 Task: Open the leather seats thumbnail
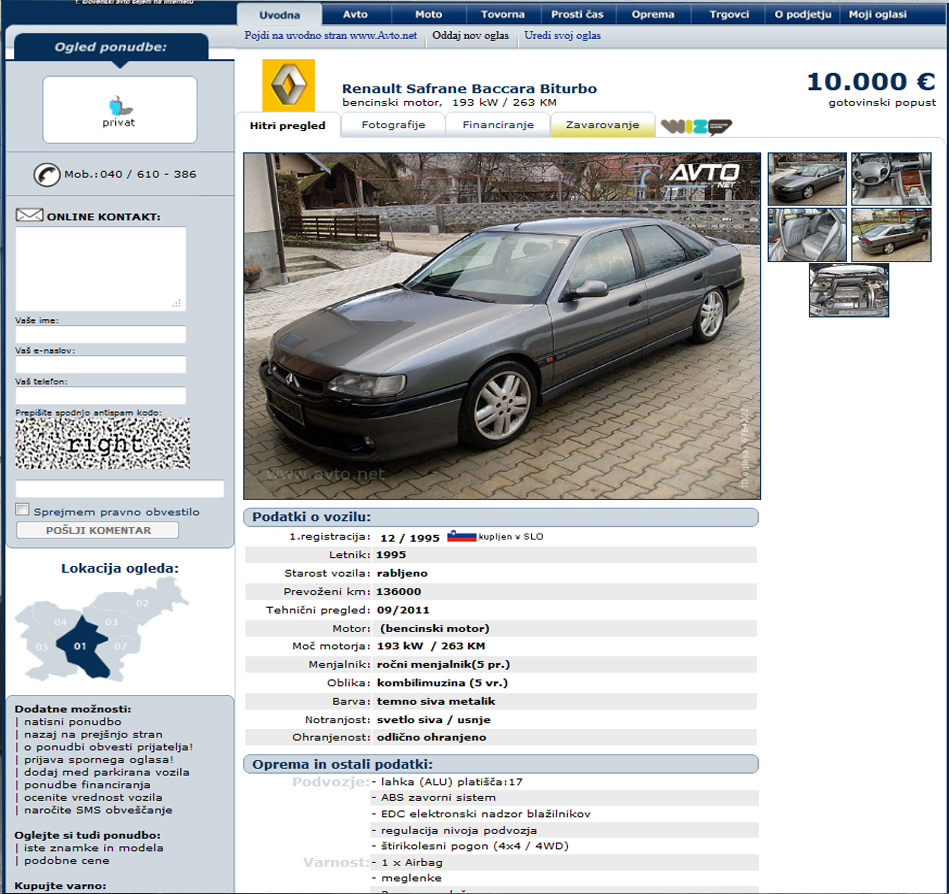click(807, 235)
